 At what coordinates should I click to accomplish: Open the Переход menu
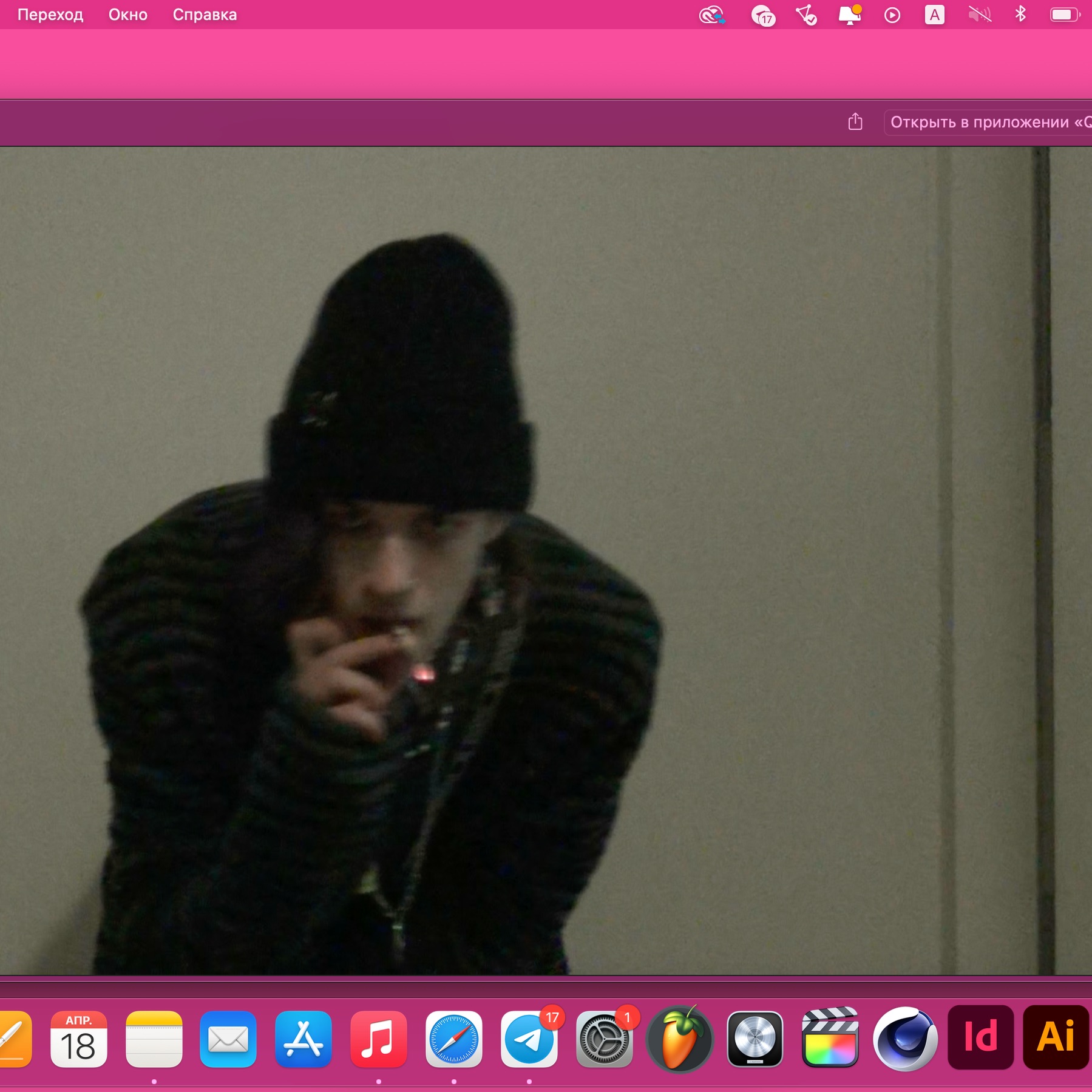click(x=50, y=15)
